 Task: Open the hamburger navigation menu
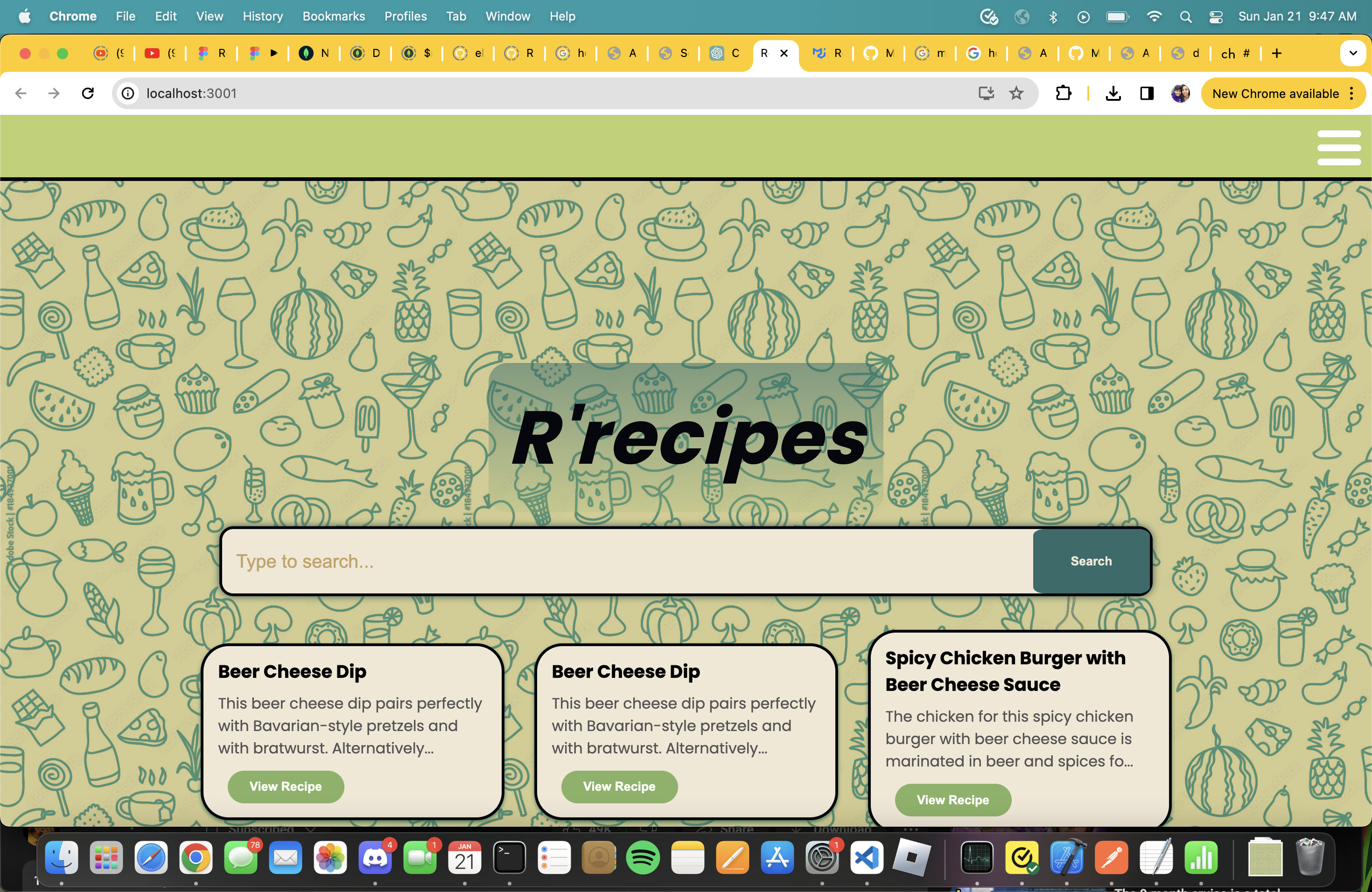[x=1338, y=147]
